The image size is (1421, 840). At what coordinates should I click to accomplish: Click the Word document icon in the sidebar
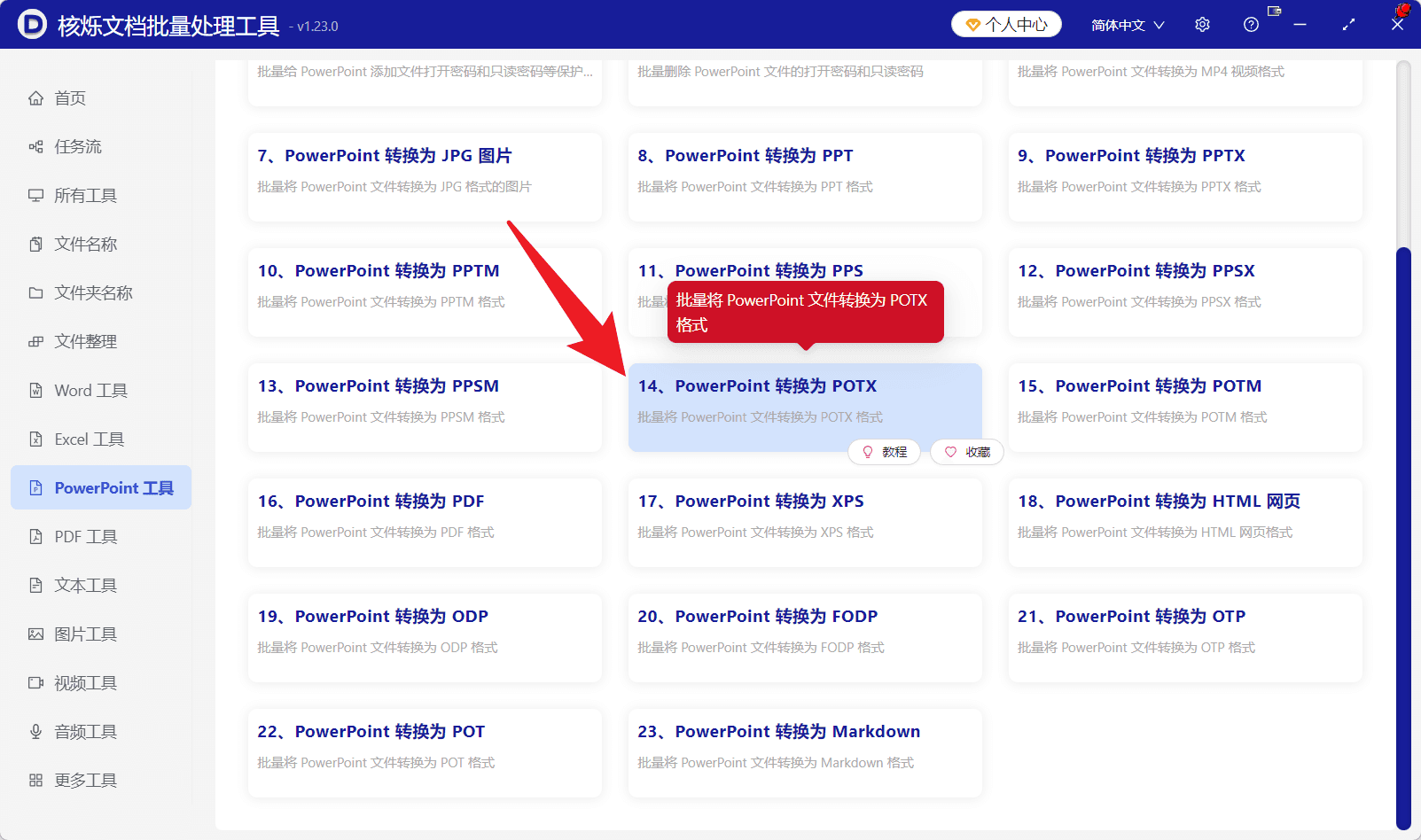click(35, 391)
